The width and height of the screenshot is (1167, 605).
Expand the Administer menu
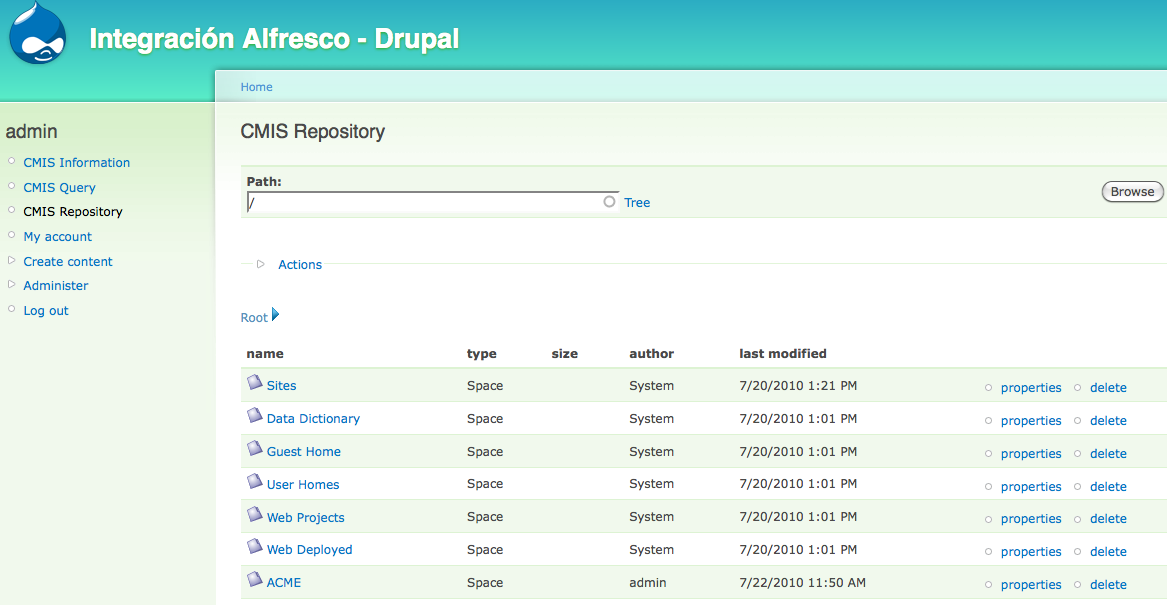point(11,284)
